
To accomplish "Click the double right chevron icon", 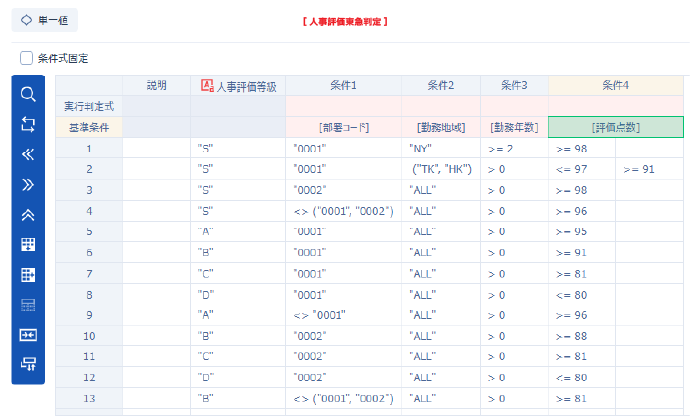I will pos(28,184).
